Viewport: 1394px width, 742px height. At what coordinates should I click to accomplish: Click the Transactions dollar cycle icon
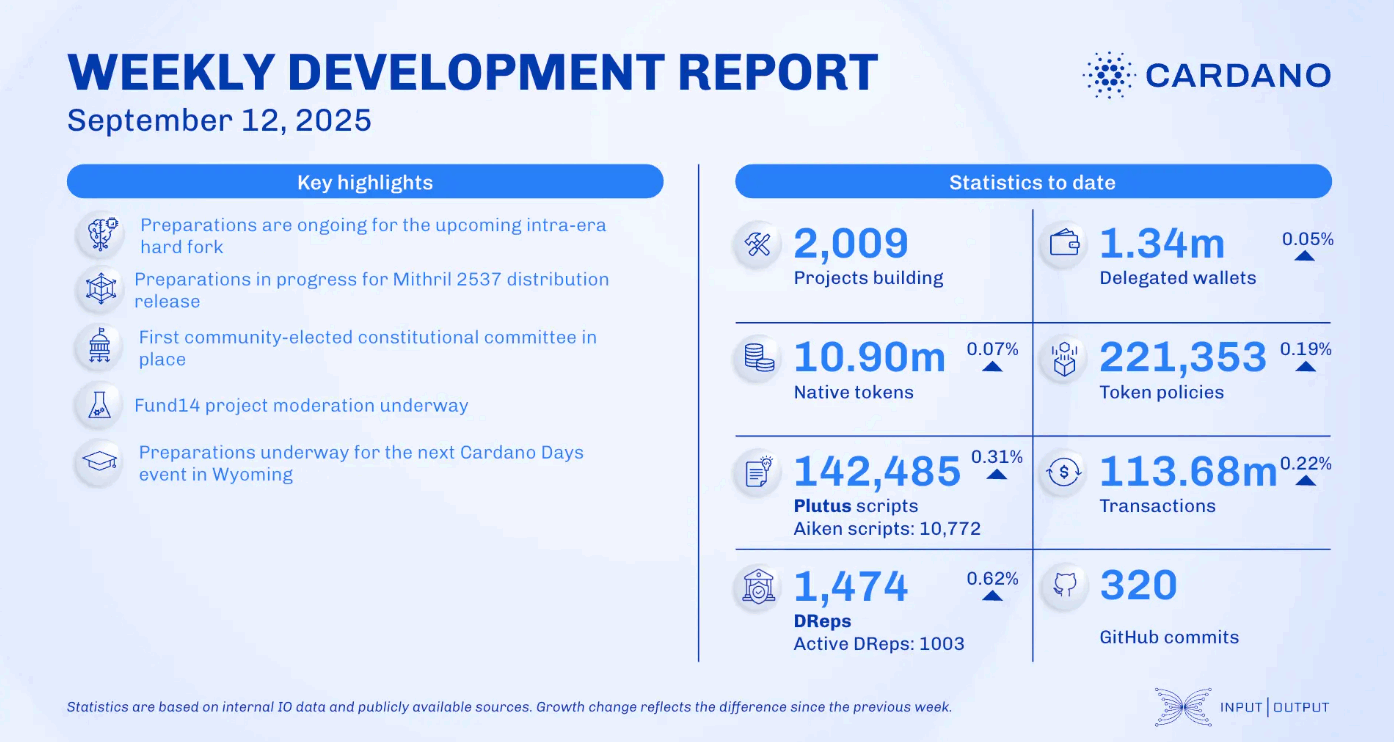tap(1064, 474)
